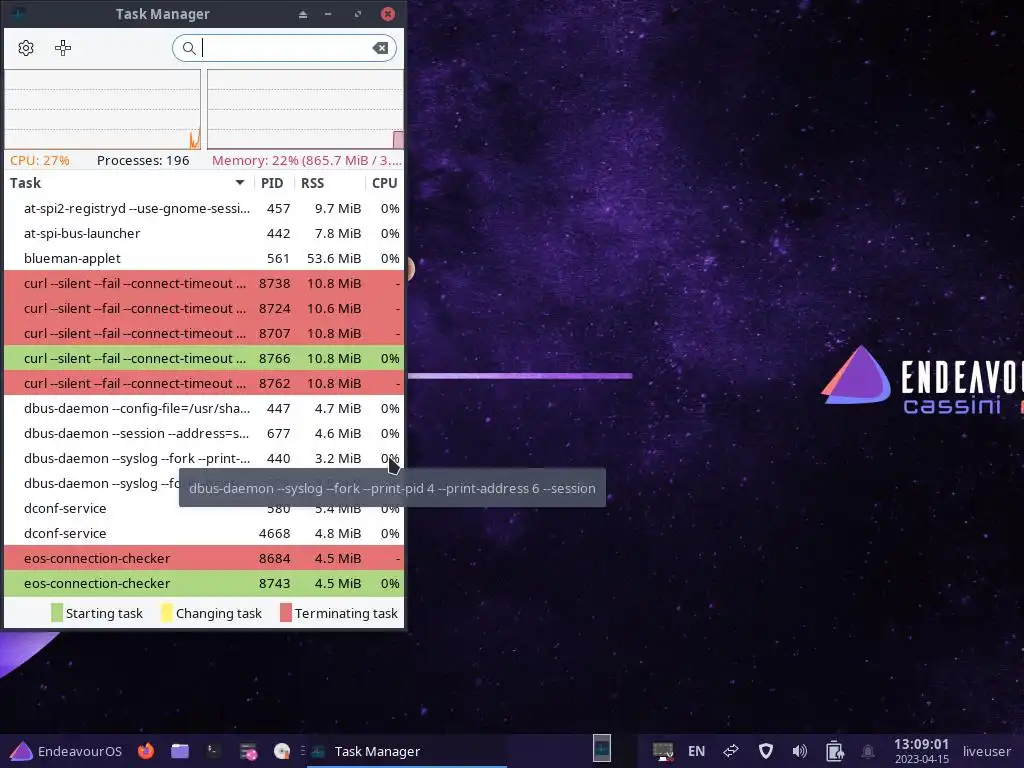Select curl process with PID 8762

point(204,383)
